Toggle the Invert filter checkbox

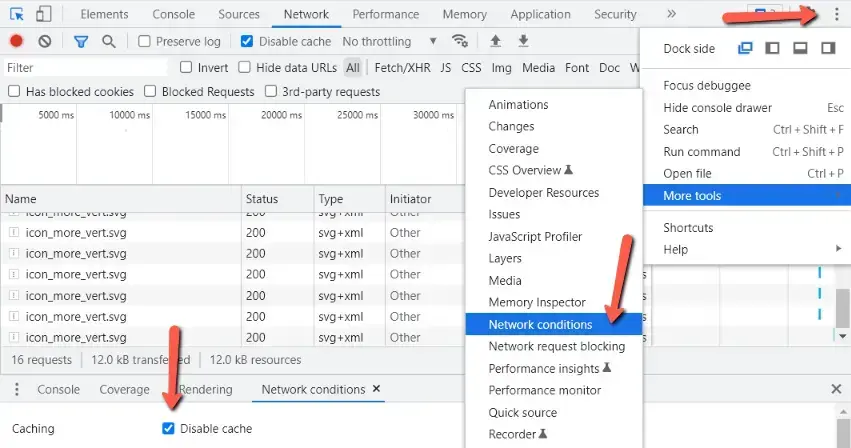pyautogui.click(x=186, y=68)
